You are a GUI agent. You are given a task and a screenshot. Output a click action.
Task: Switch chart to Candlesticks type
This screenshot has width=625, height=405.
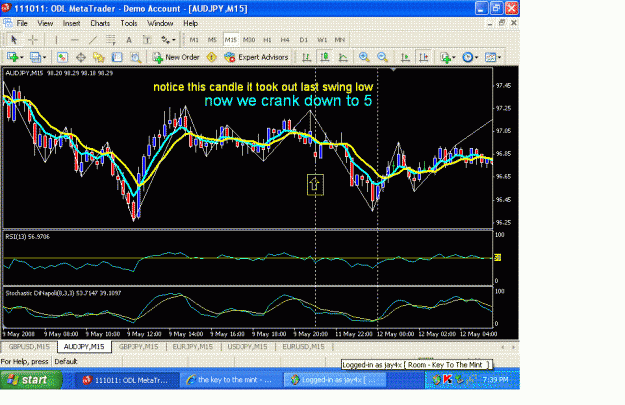point(325,57)
